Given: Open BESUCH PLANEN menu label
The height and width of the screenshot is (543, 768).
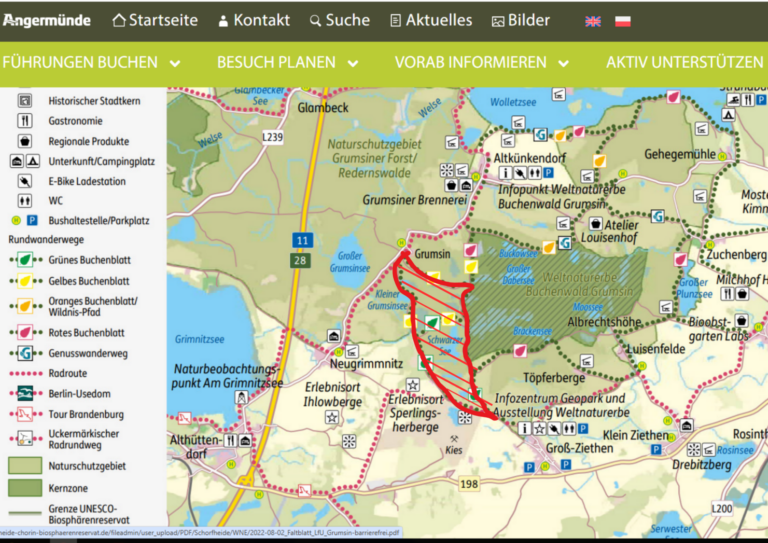Looking at the screenshot, I should click(276, 62).
